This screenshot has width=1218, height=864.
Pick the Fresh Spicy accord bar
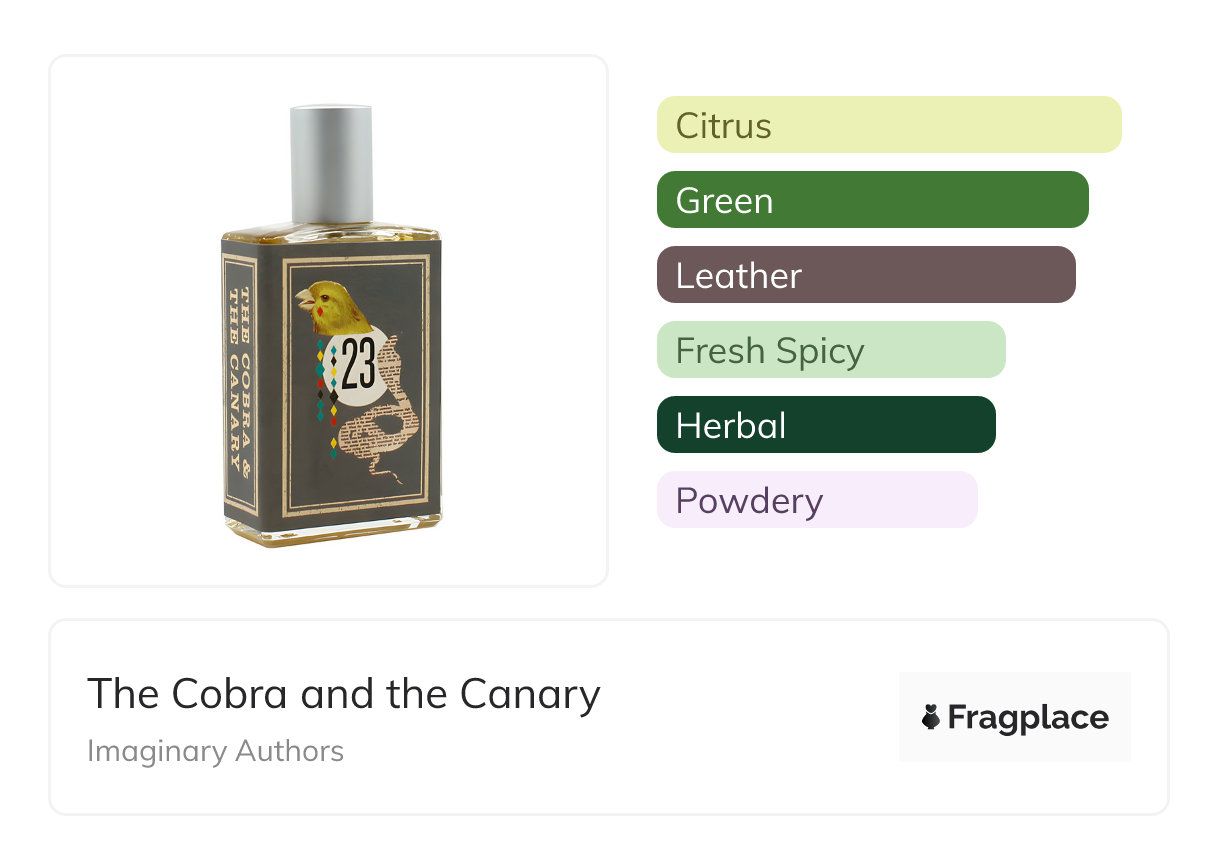(831, 350)
